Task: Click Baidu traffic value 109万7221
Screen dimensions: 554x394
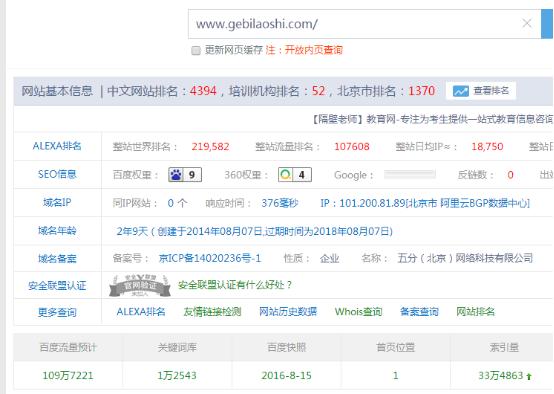Action: [x=68, y=375]
